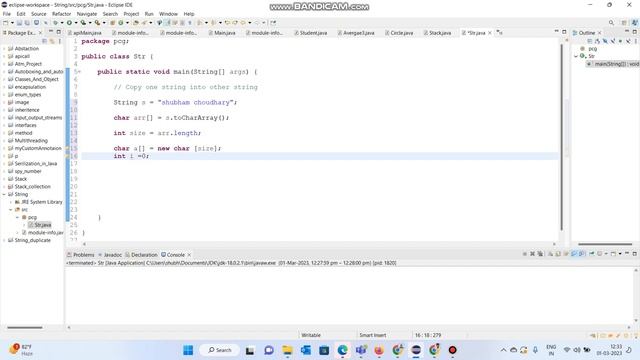The height and width of the screenshot is (360, 640).
Task: Close the Str.java editor tab
Action: [490, 33]
